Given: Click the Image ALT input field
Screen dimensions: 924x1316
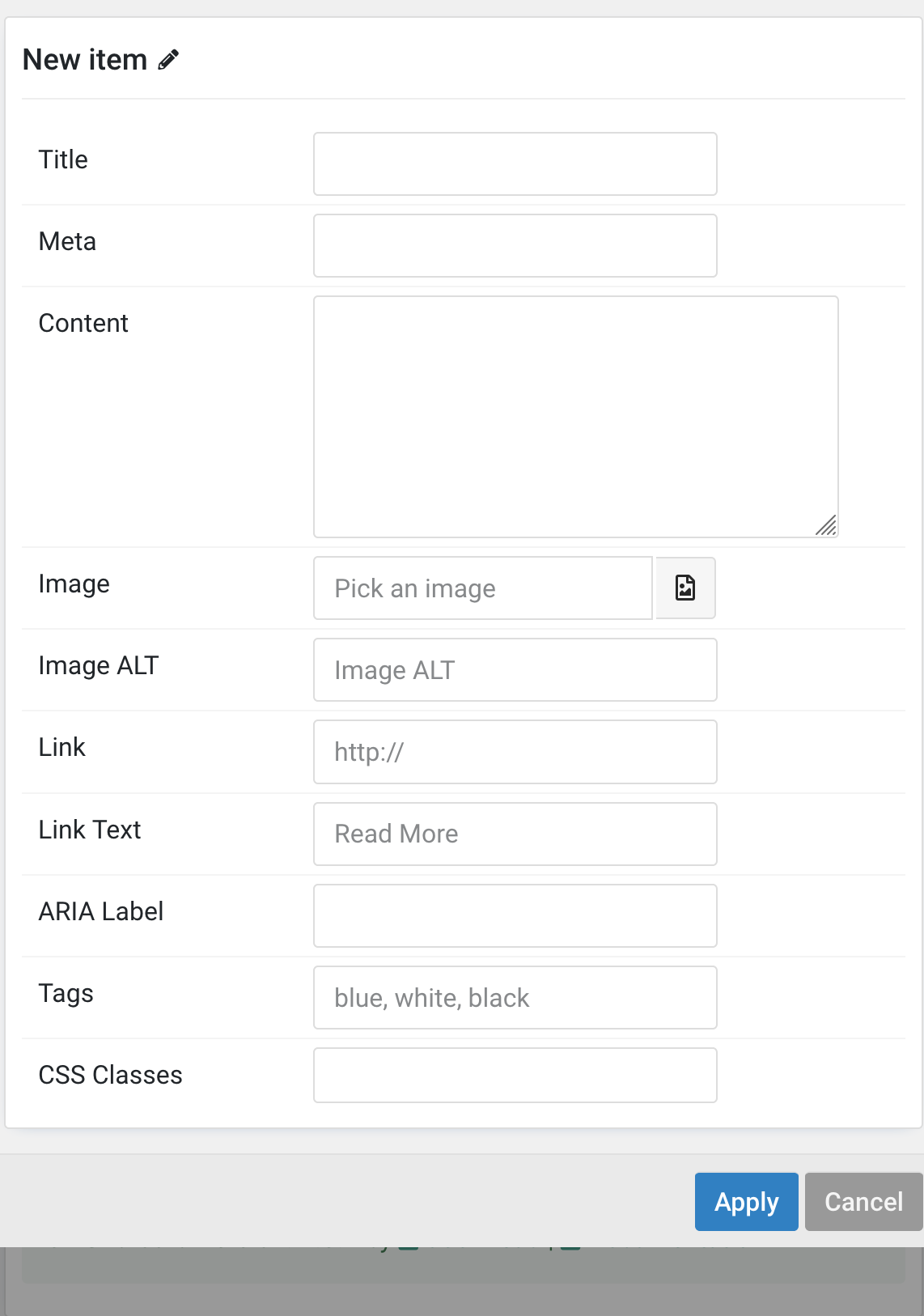Looking at the screenshot, I should tap(515, 669).
